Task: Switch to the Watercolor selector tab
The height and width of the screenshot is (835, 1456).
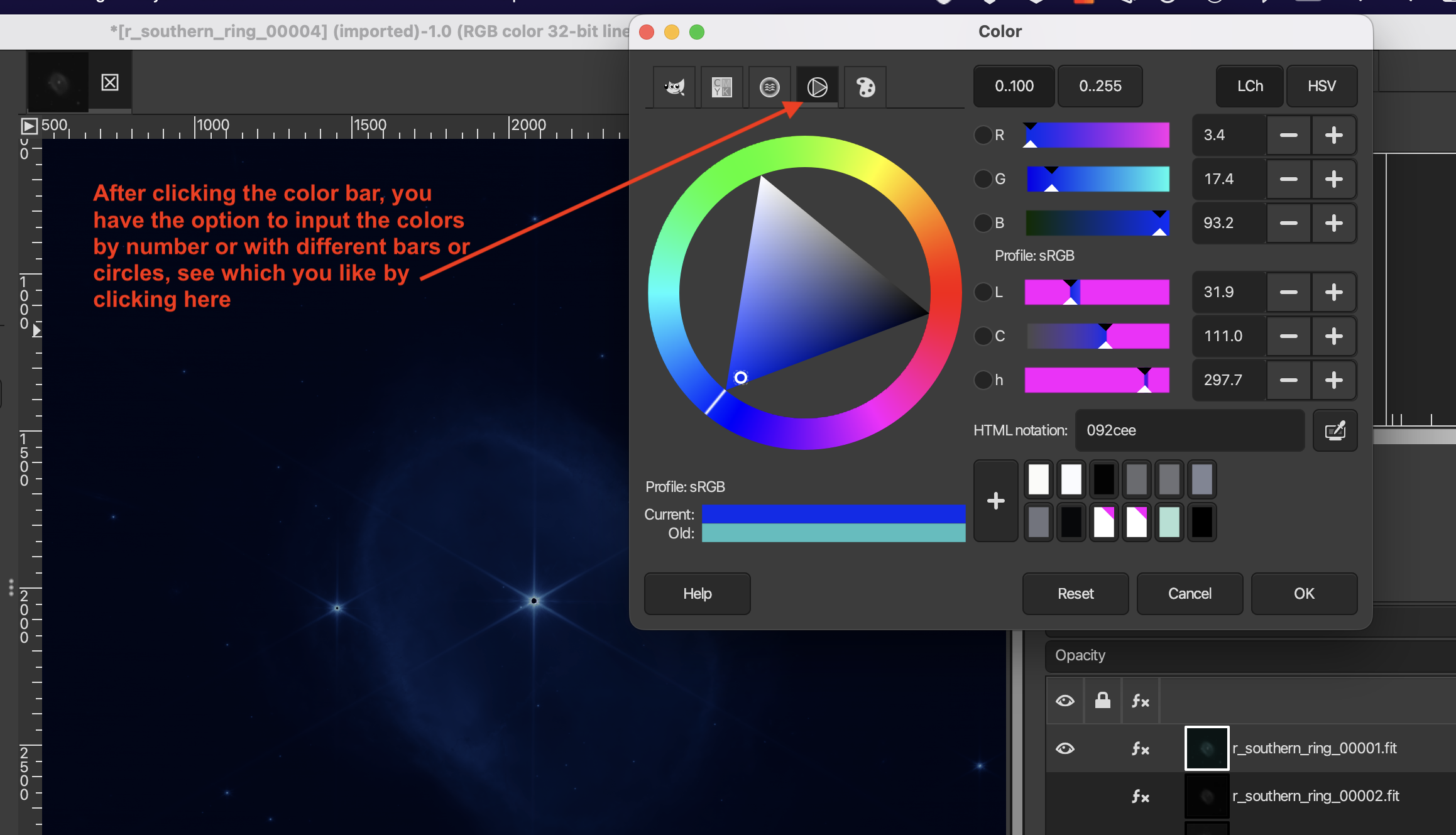Action: [x=770, y=87]
